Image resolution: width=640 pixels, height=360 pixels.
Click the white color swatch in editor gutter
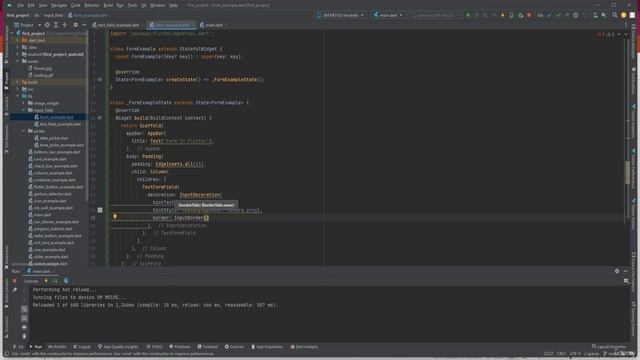coord(100,210)
